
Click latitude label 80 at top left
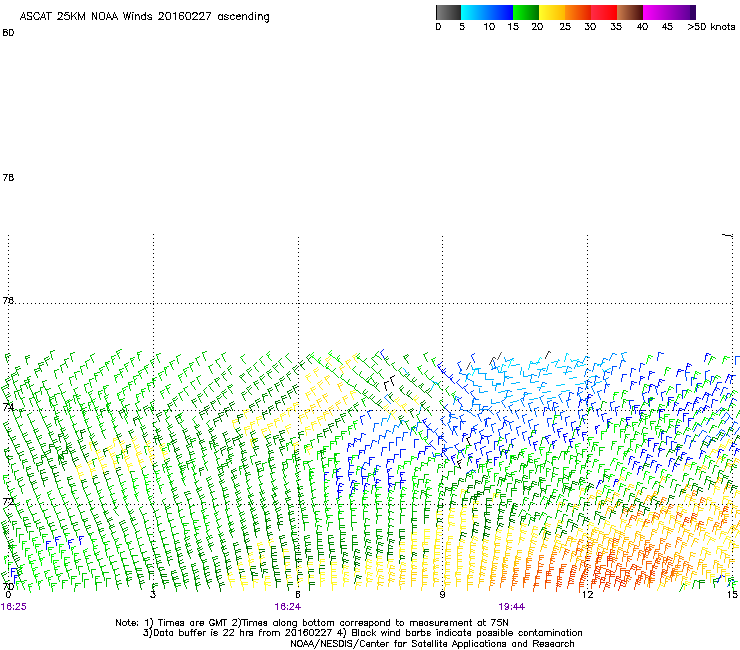tap(8, 33)
